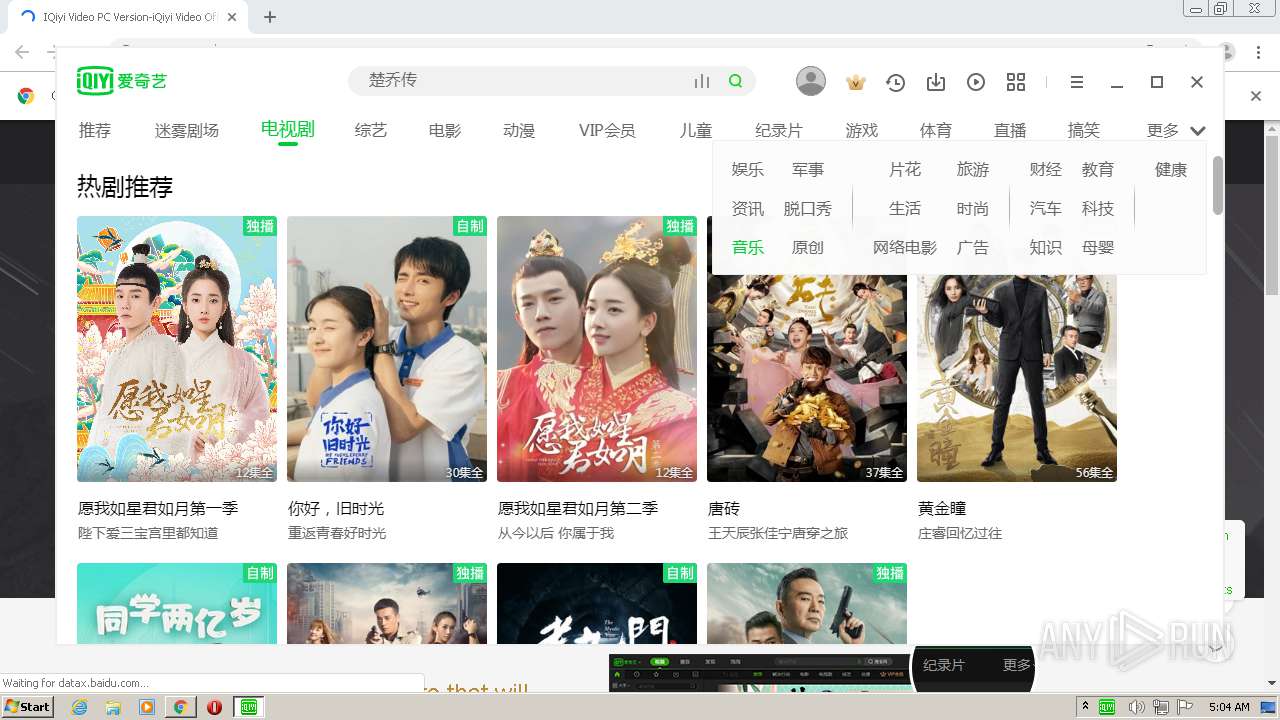The width and height of the screenshot is (1280, 720).
Task: Click the Opera taskbar icon
Action: [214, 707]
